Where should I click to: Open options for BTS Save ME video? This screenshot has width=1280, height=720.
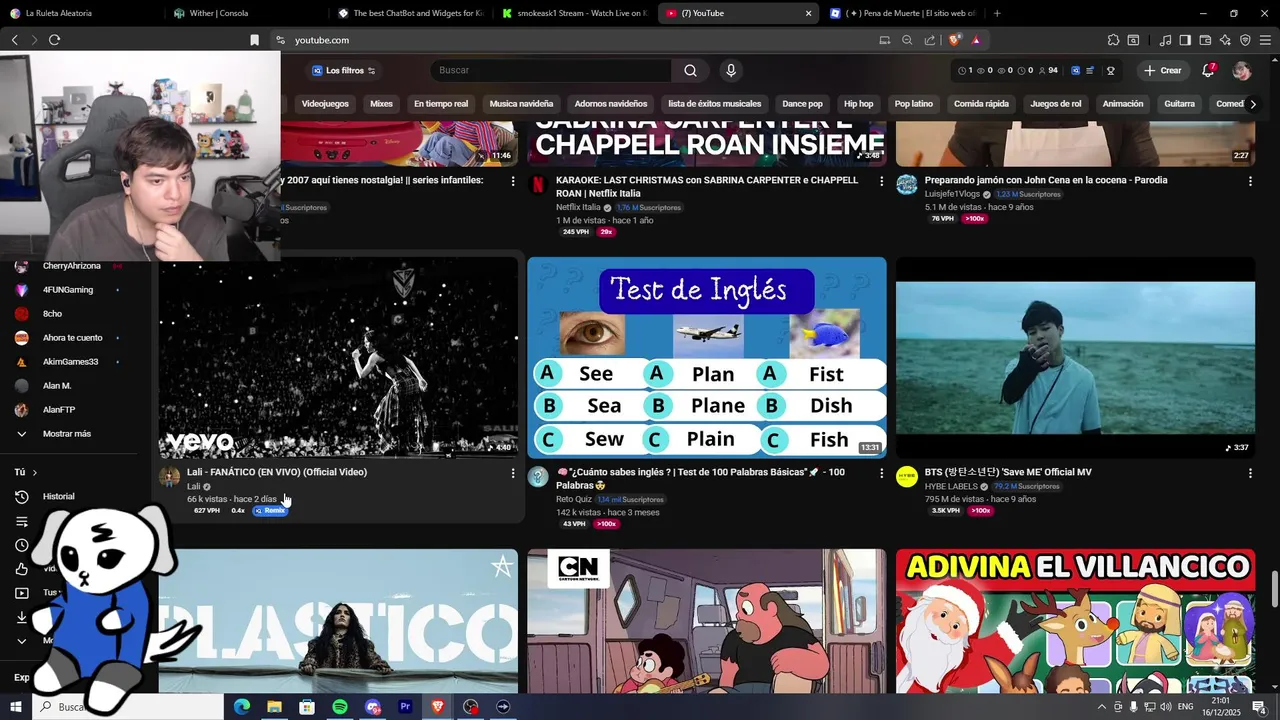coord(1249,473)
